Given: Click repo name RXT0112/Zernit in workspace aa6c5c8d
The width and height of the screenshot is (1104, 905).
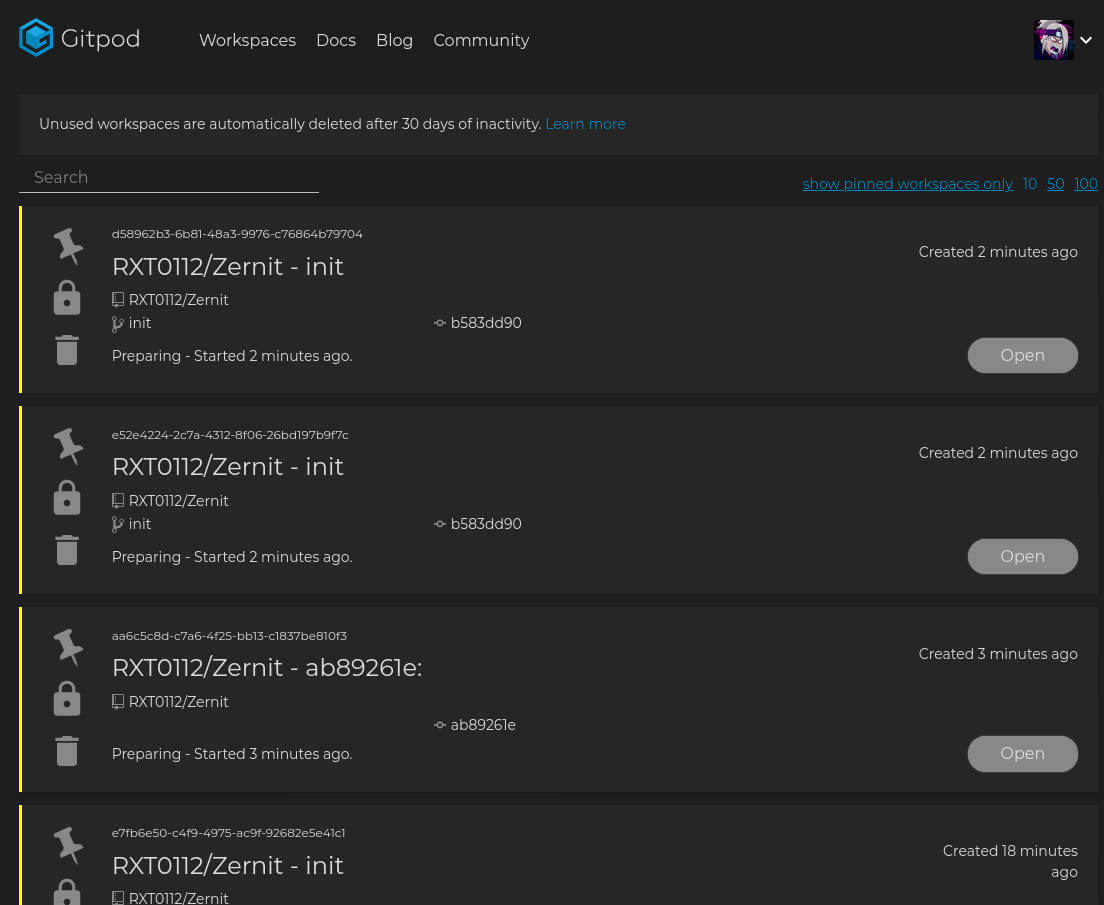Looking at the screenshot, I should click(178, 702).
